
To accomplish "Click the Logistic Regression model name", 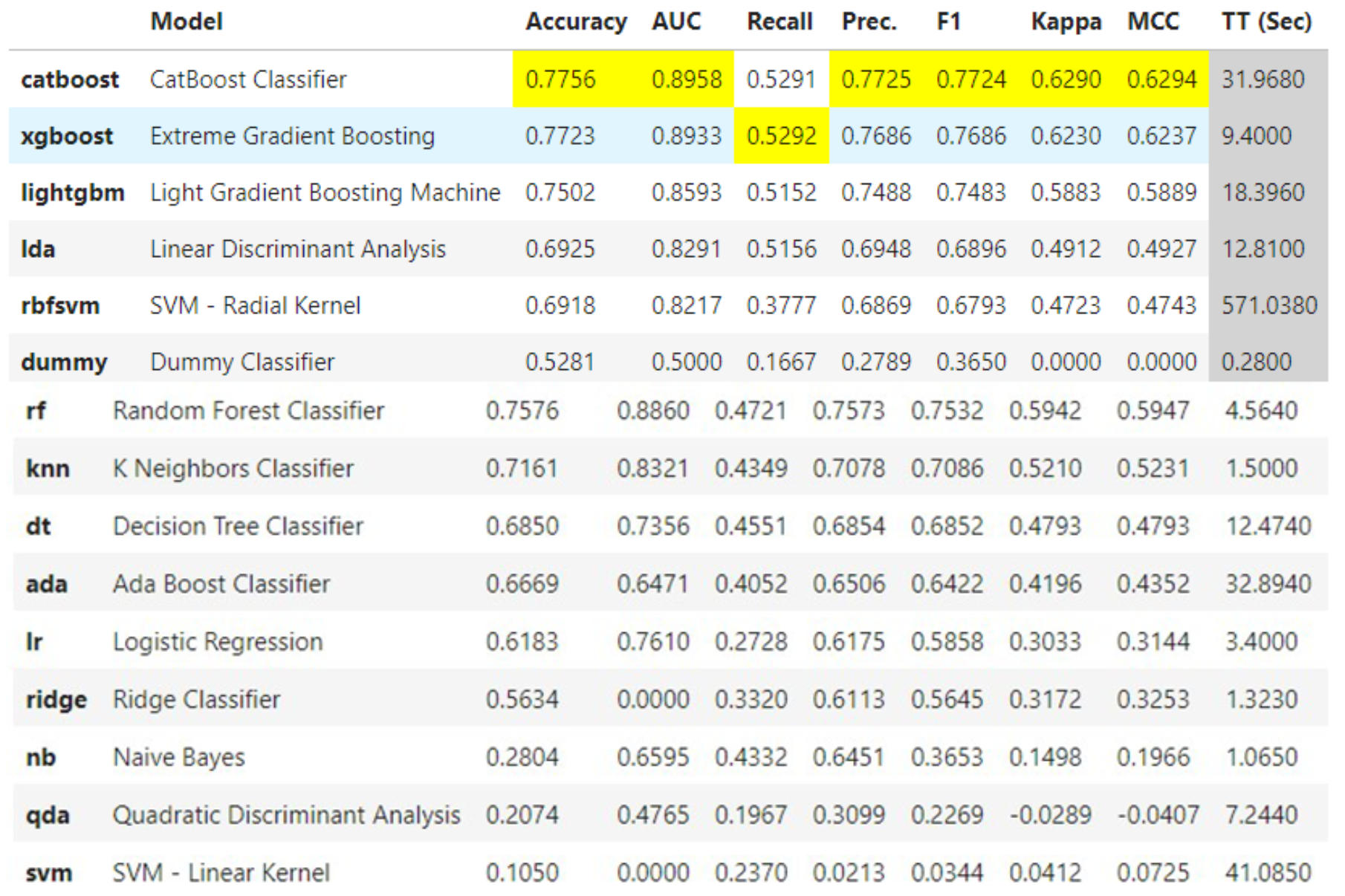I will click(218, 642).
